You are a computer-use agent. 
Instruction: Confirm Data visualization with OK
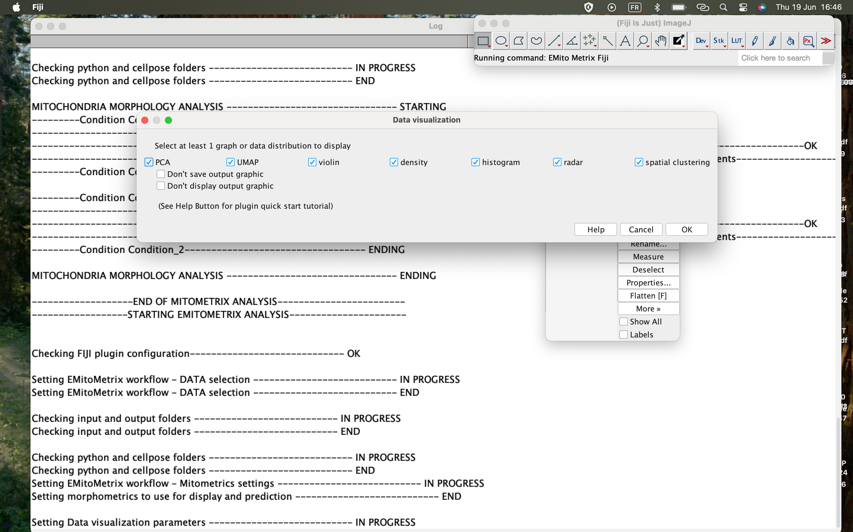pyautogui.click(x=687, y=230)
